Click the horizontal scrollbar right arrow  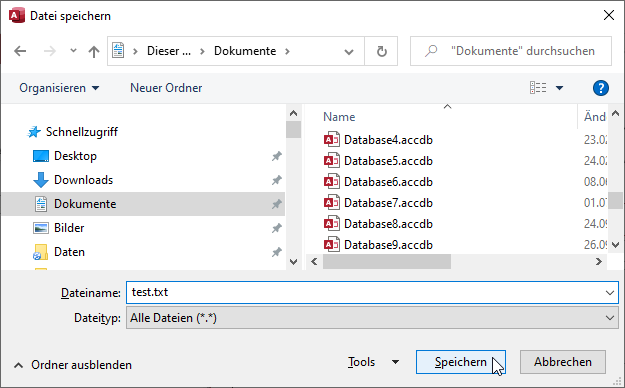(599, 261)
